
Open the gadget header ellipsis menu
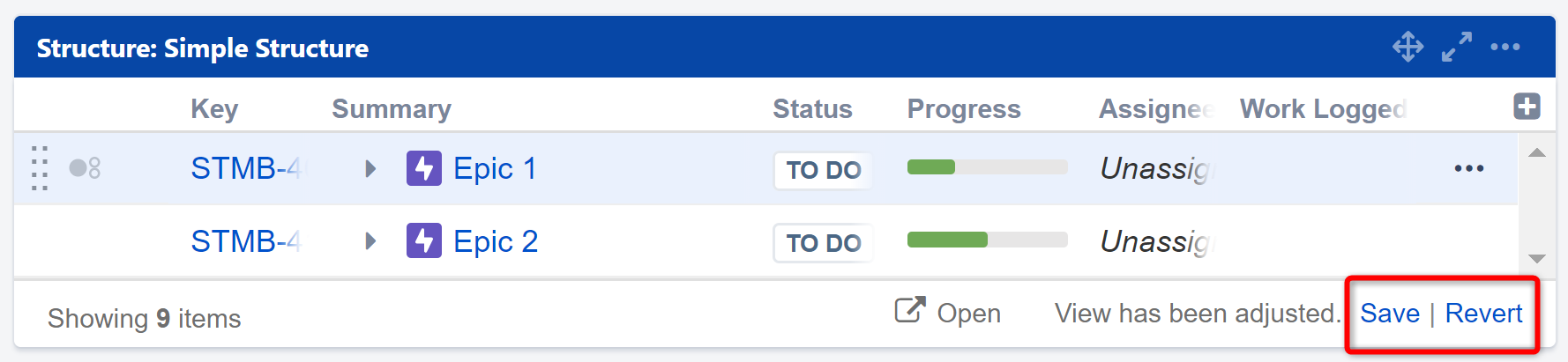pyautogui.click(x=1505, y=47)
